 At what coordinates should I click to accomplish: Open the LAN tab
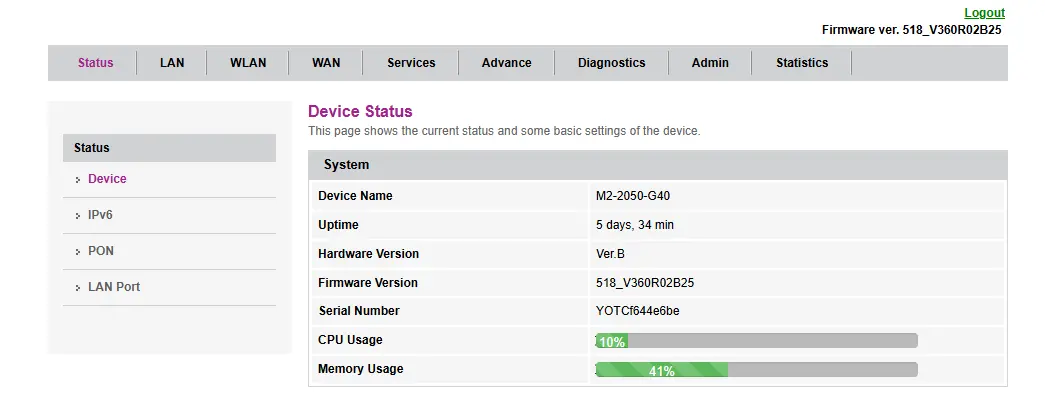172,63
